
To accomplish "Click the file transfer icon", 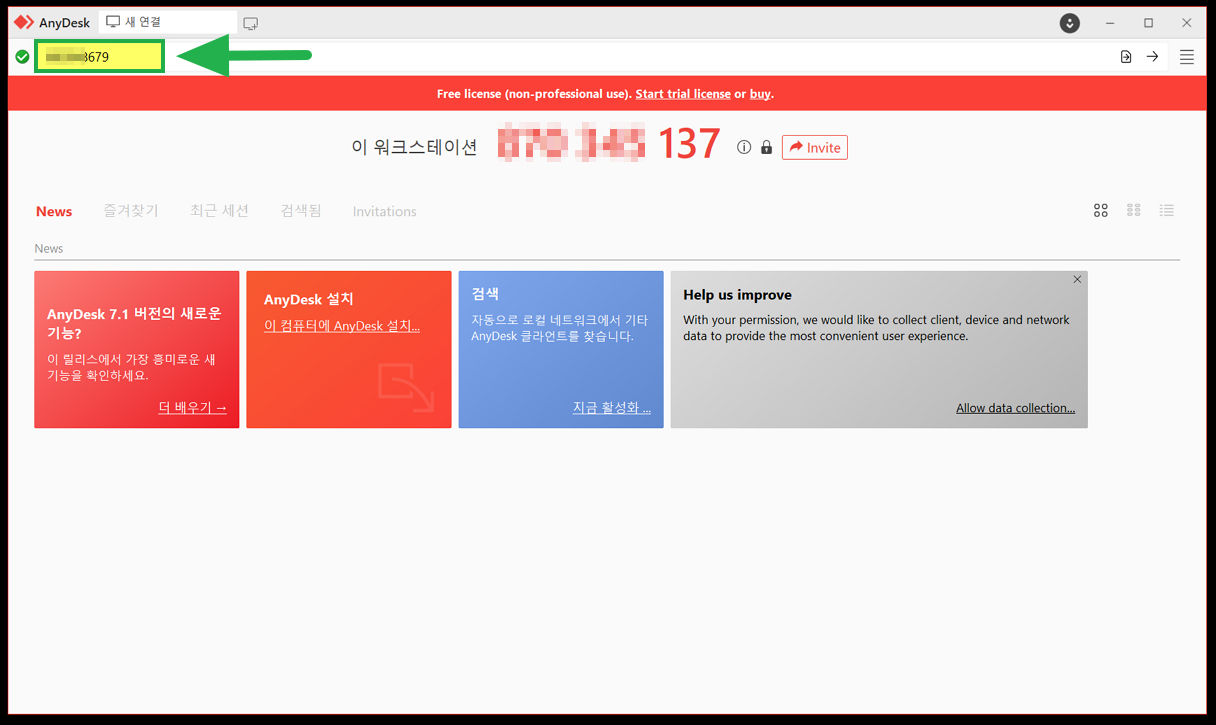I will (x=1126, y=57).
